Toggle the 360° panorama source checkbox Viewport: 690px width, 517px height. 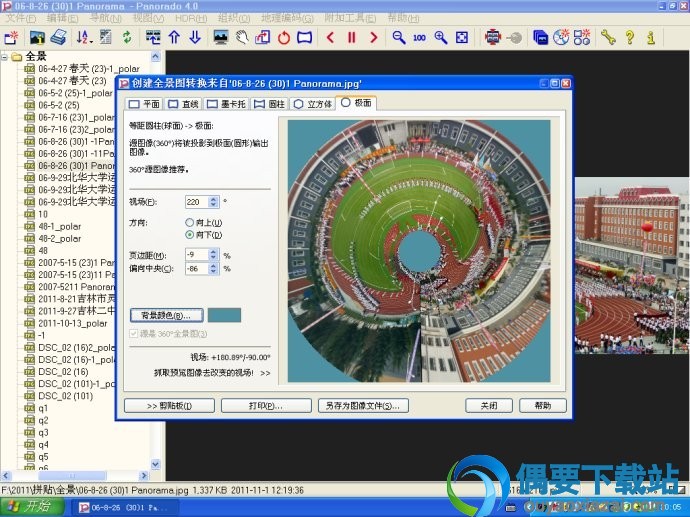point(133,334)
